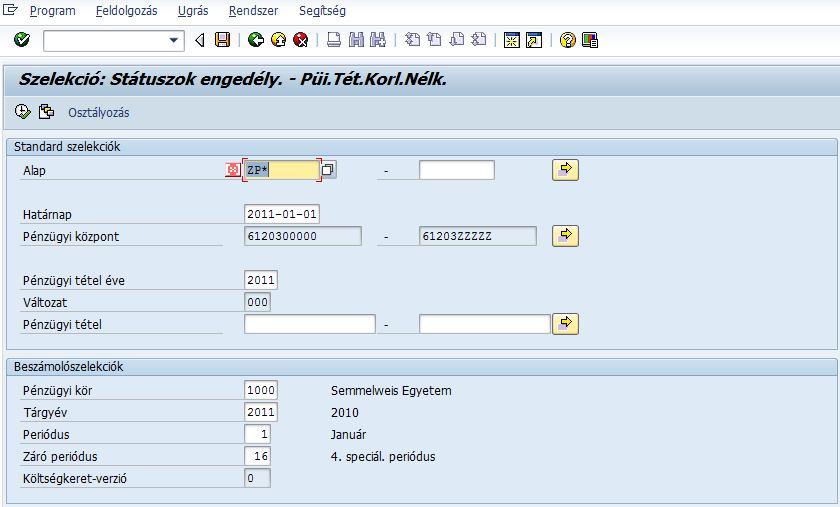Click the Költségkeret-verzió field
The width and height of the screenshot is (840, 507).
257,478
